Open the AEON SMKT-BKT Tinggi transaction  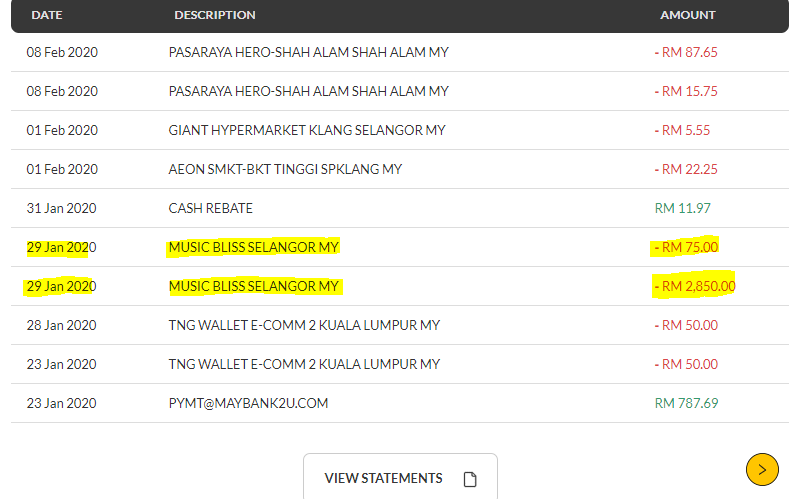(x=285, y=169)
